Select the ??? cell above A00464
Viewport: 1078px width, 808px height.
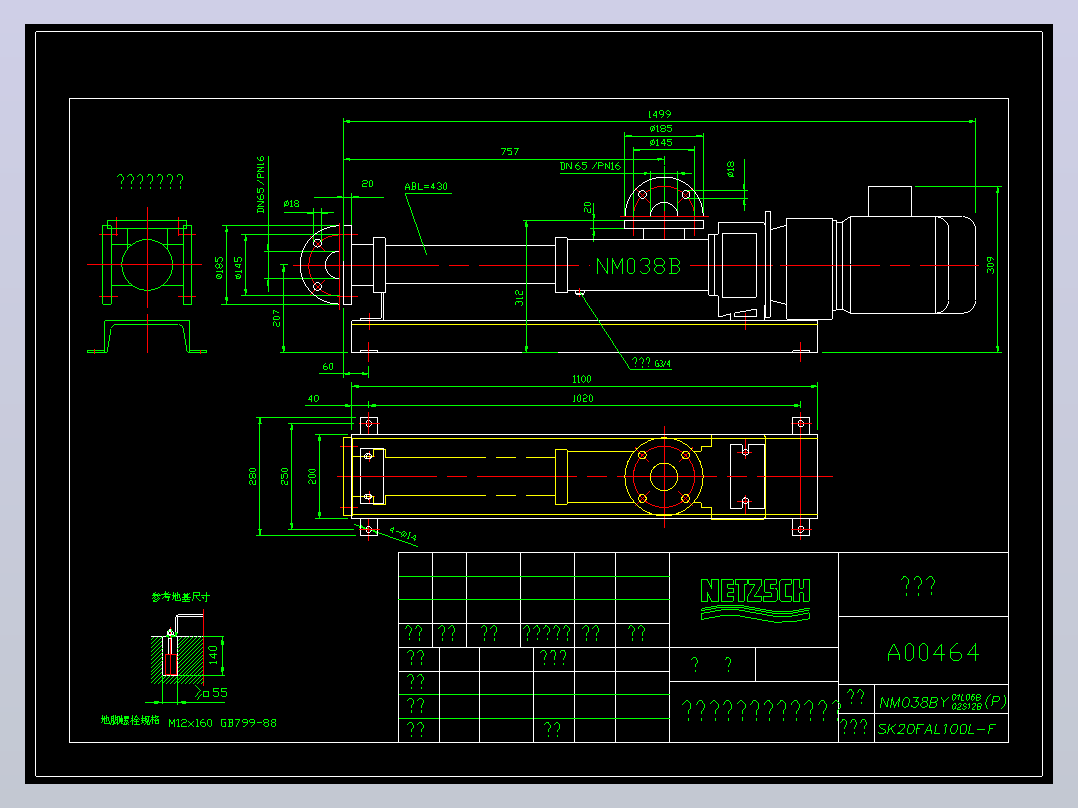(x=918, y=585)
